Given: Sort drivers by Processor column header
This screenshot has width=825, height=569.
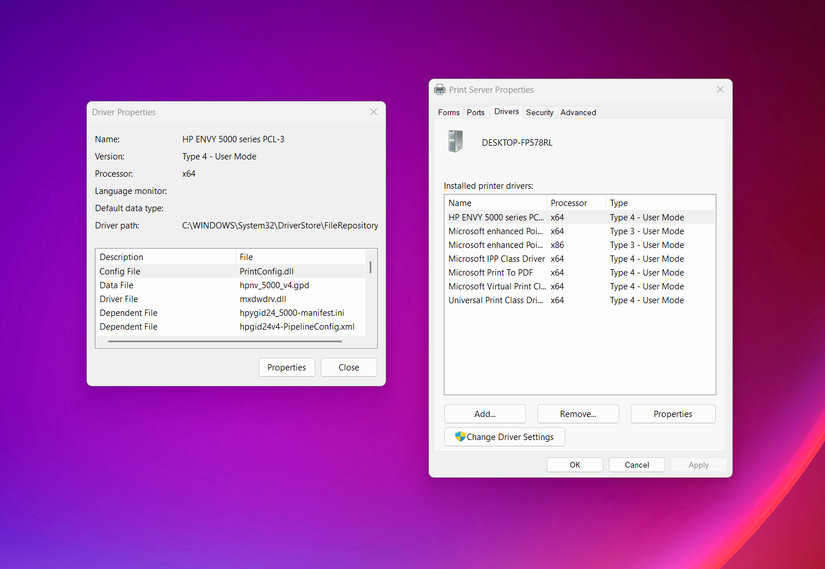Looking at the screenshot, I should tap(577, 203).
